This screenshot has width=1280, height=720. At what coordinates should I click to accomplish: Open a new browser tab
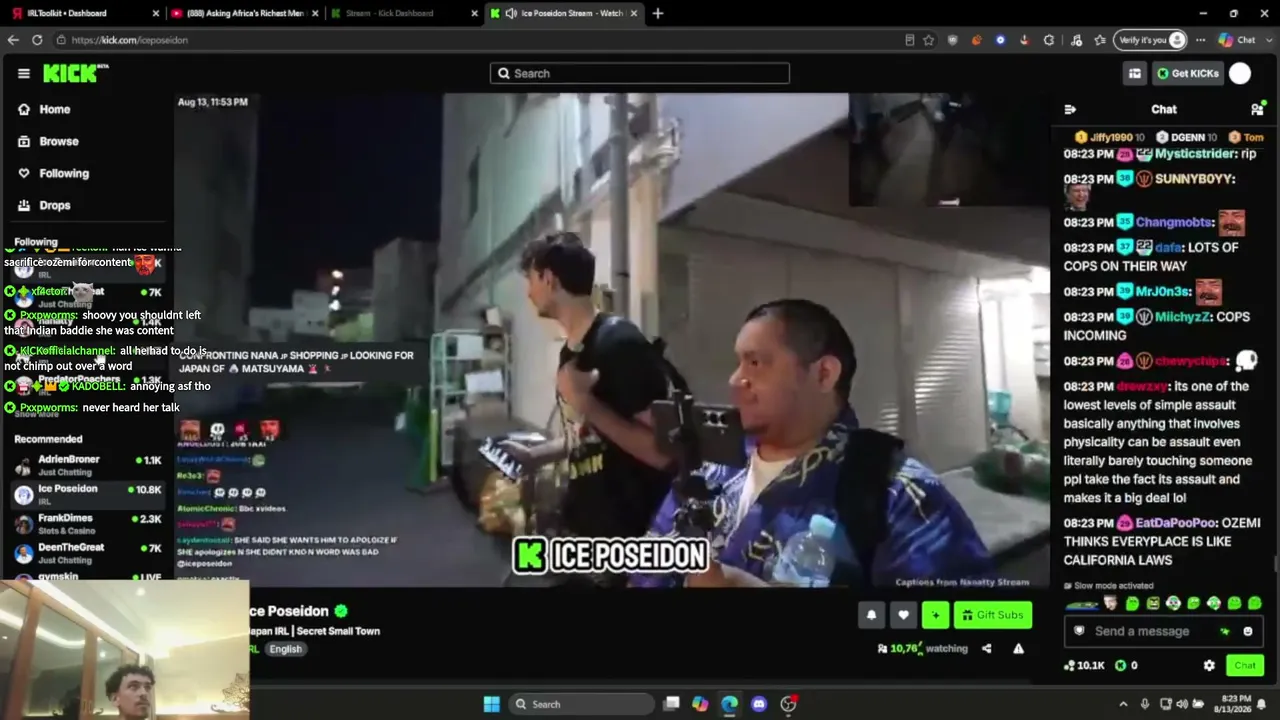657,13
